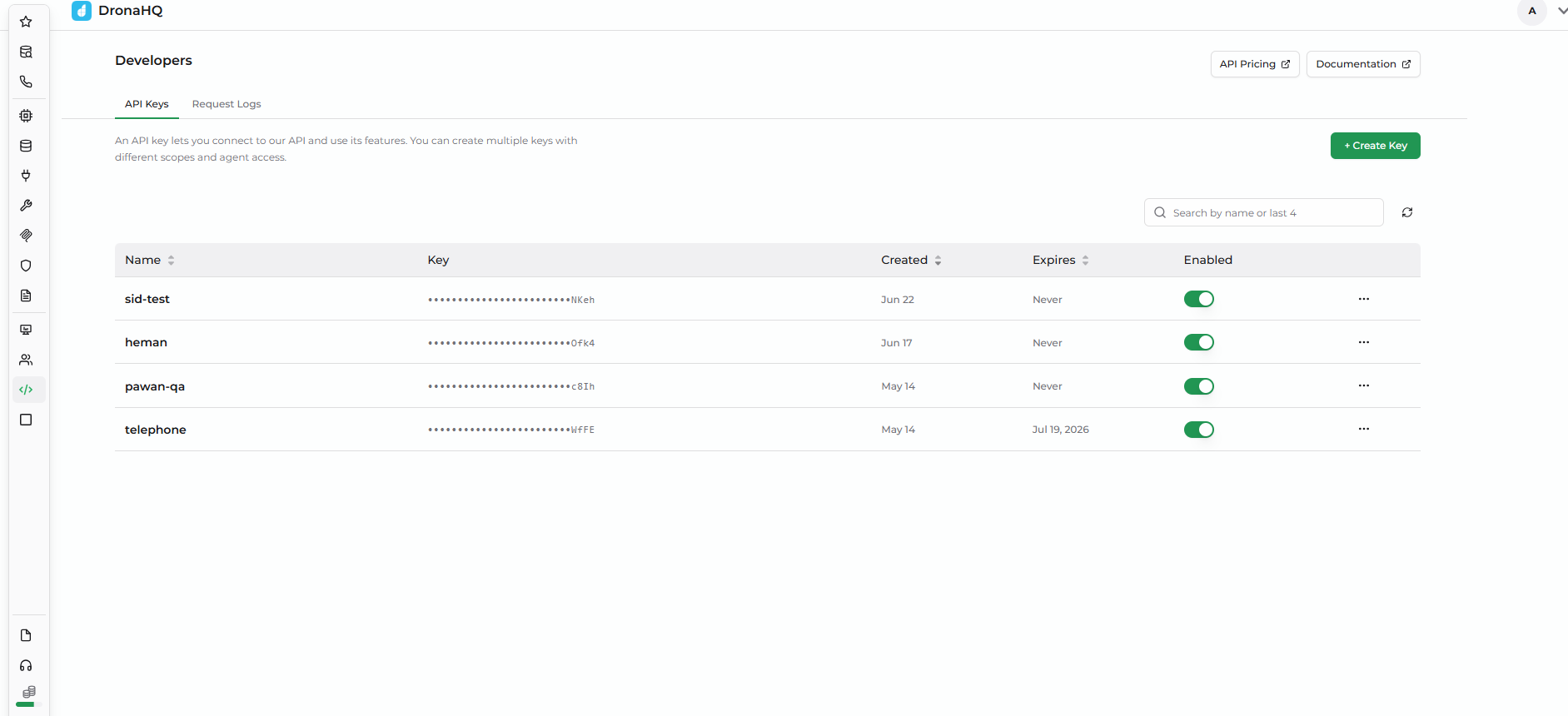The width and height of the screenshot is (1568, 716).
Task: Open actions menu for sid-test key
Action: coord(1364,299)
